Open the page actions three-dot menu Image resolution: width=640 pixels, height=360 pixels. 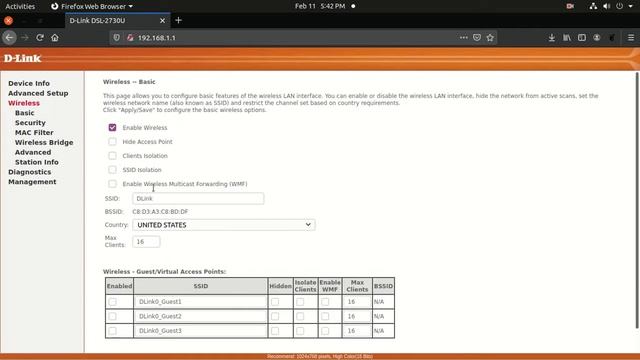(x=463, y=38)
